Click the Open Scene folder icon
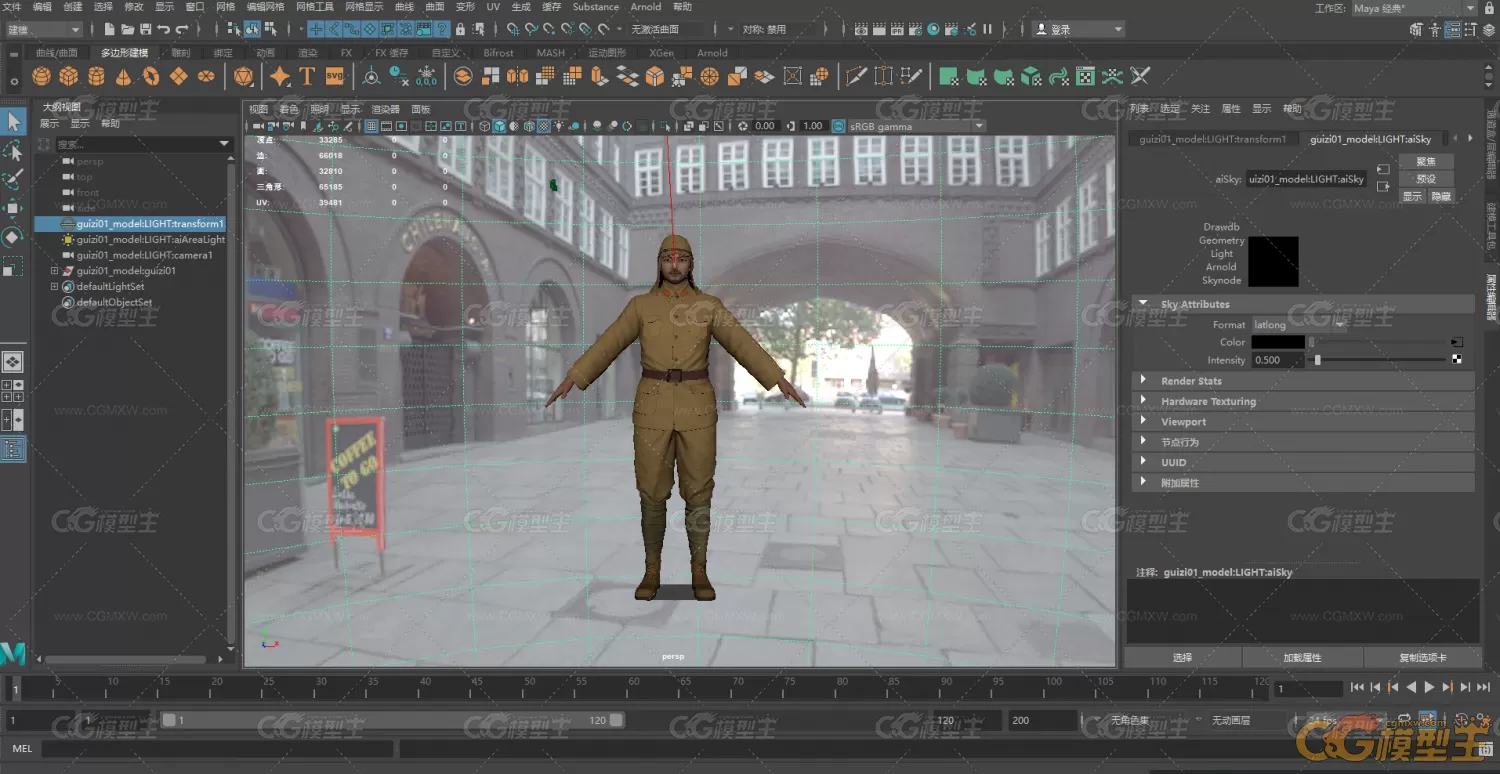1500x774 pixels. pyautogui.click(x=128, y=30)
